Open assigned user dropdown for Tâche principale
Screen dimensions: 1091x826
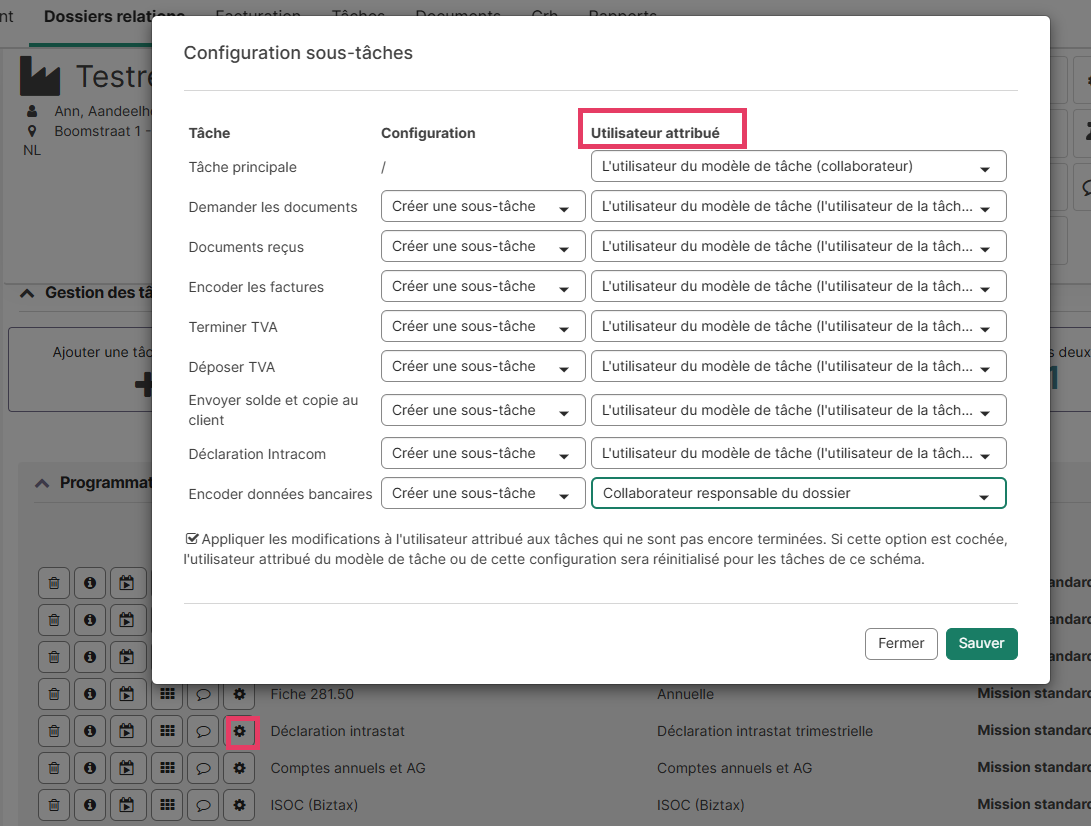[x=799, y=166]
